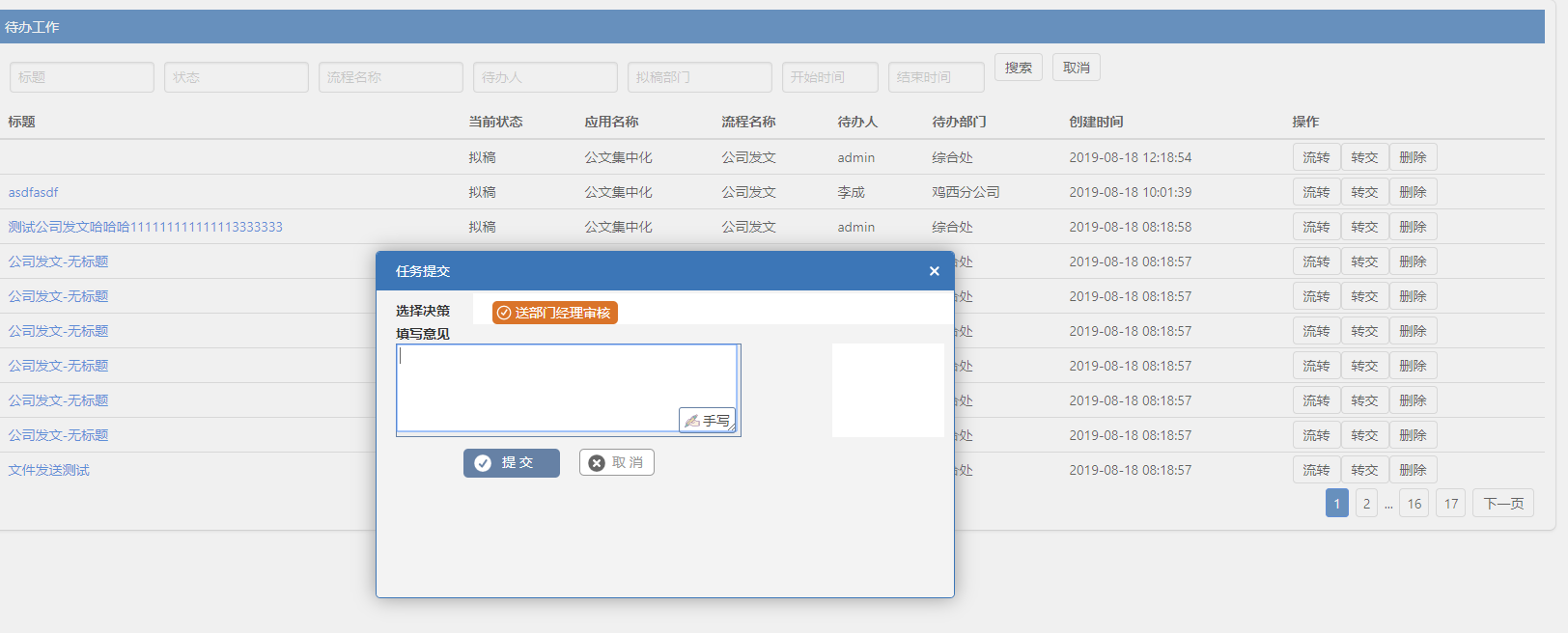Image resolution: width=1568 pixels, height=633 pixels.
Task: Click 流转 for the 08:18:58 row
Action: [1316, 227]
